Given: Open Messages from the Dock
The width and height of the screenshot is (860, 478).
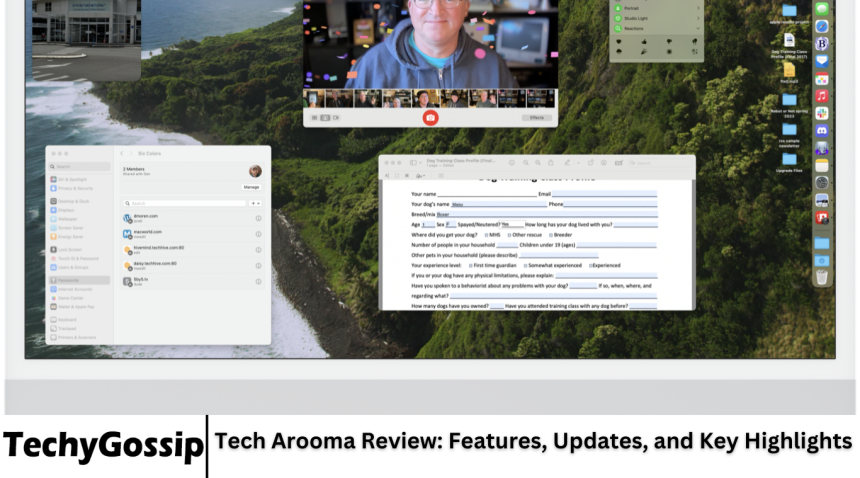Looking at the screenshot, I should 822,8.
